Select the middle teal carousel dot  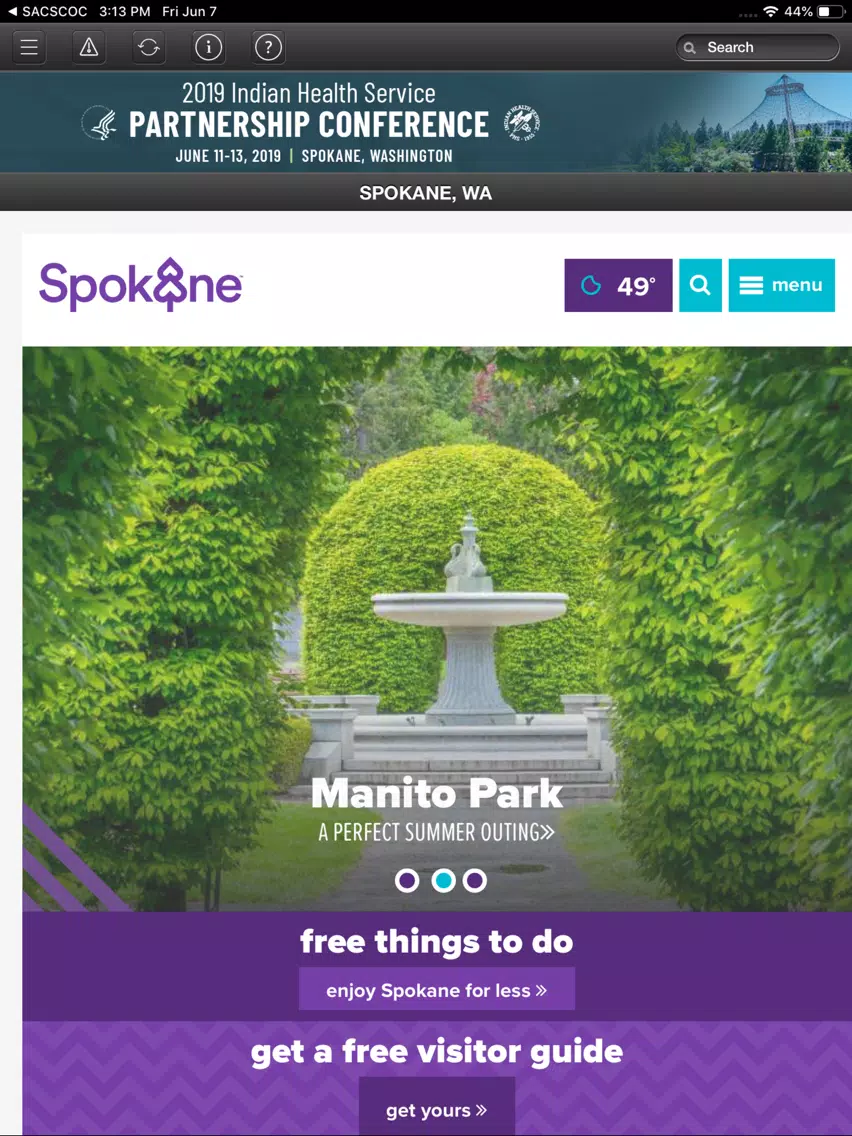(443, 880)
